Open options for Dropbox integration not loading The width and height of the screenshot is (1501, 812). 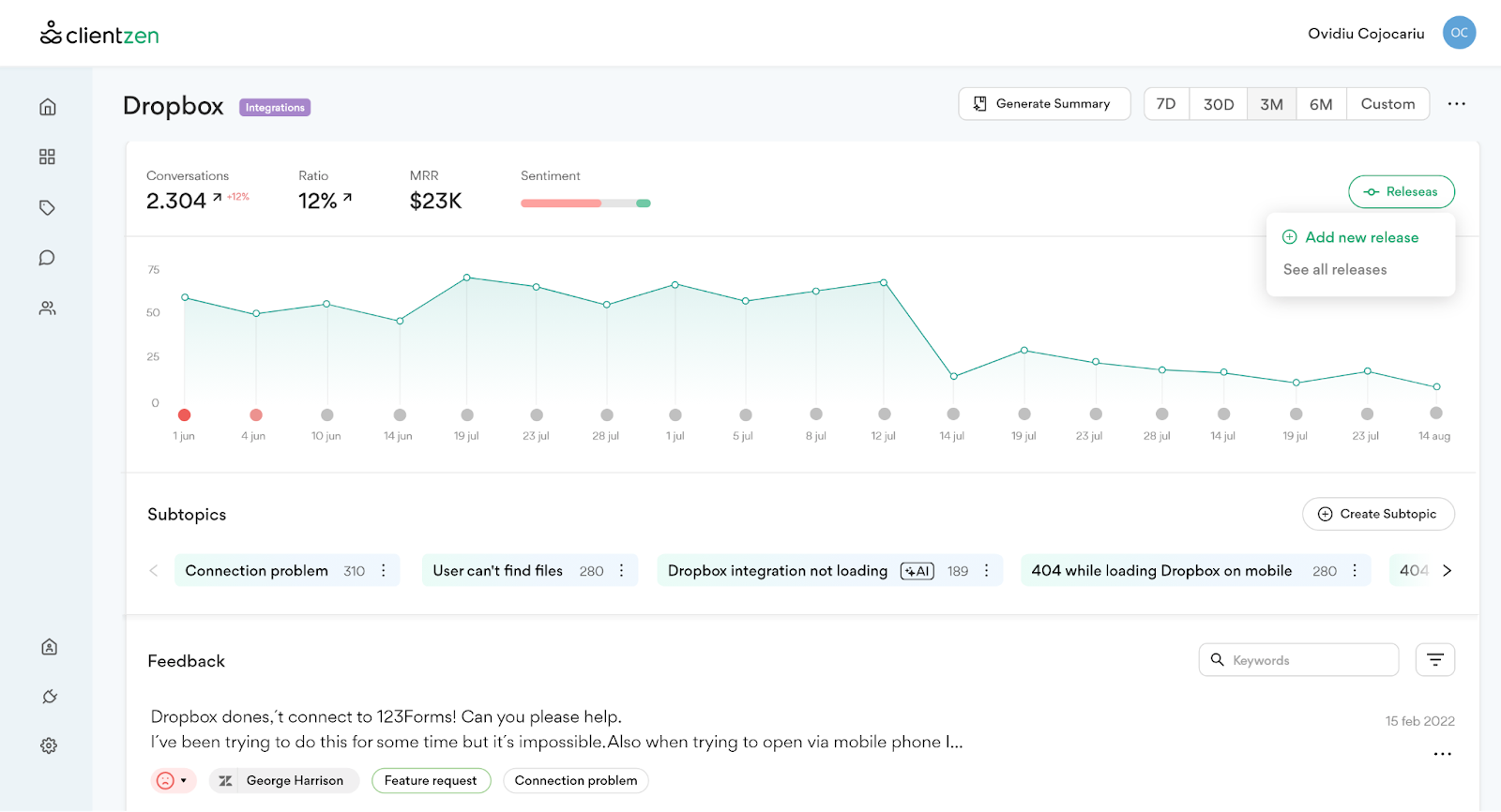[x=986, y=570]
